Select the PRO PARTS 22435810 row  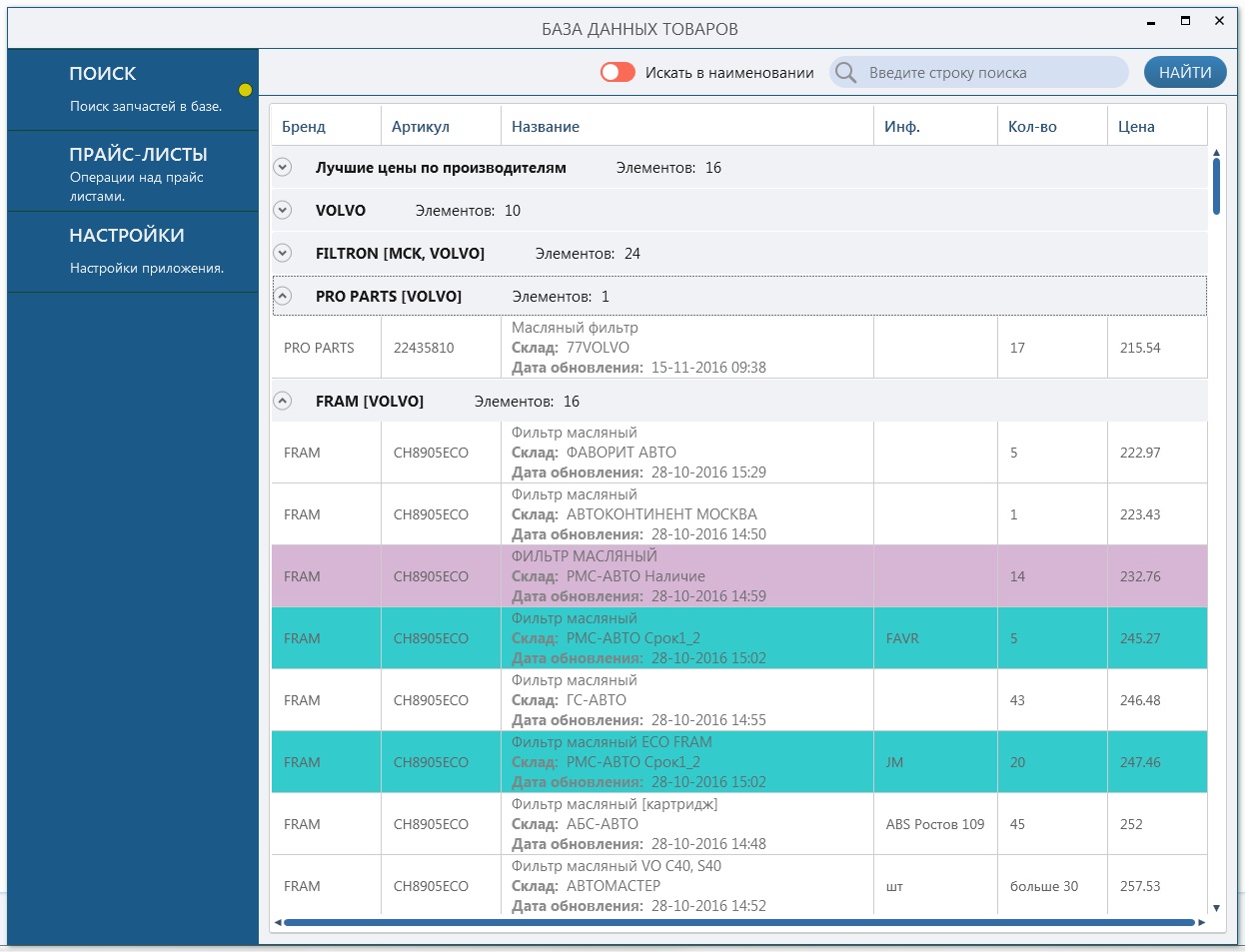click(x=739, y=348)
